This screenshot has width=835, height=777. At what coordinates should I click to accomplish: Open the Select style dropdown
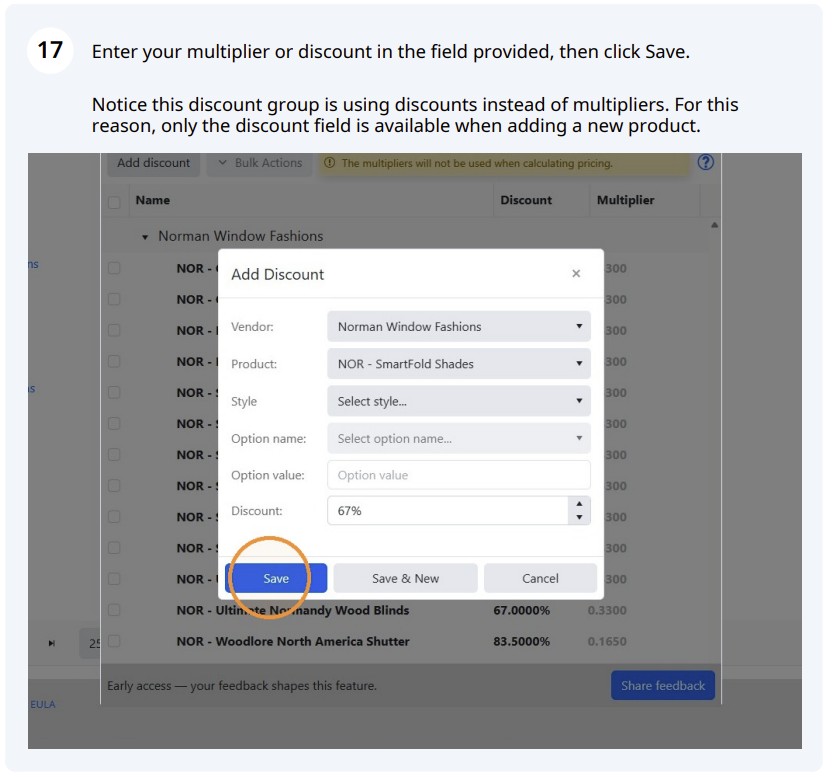(459, 401)
